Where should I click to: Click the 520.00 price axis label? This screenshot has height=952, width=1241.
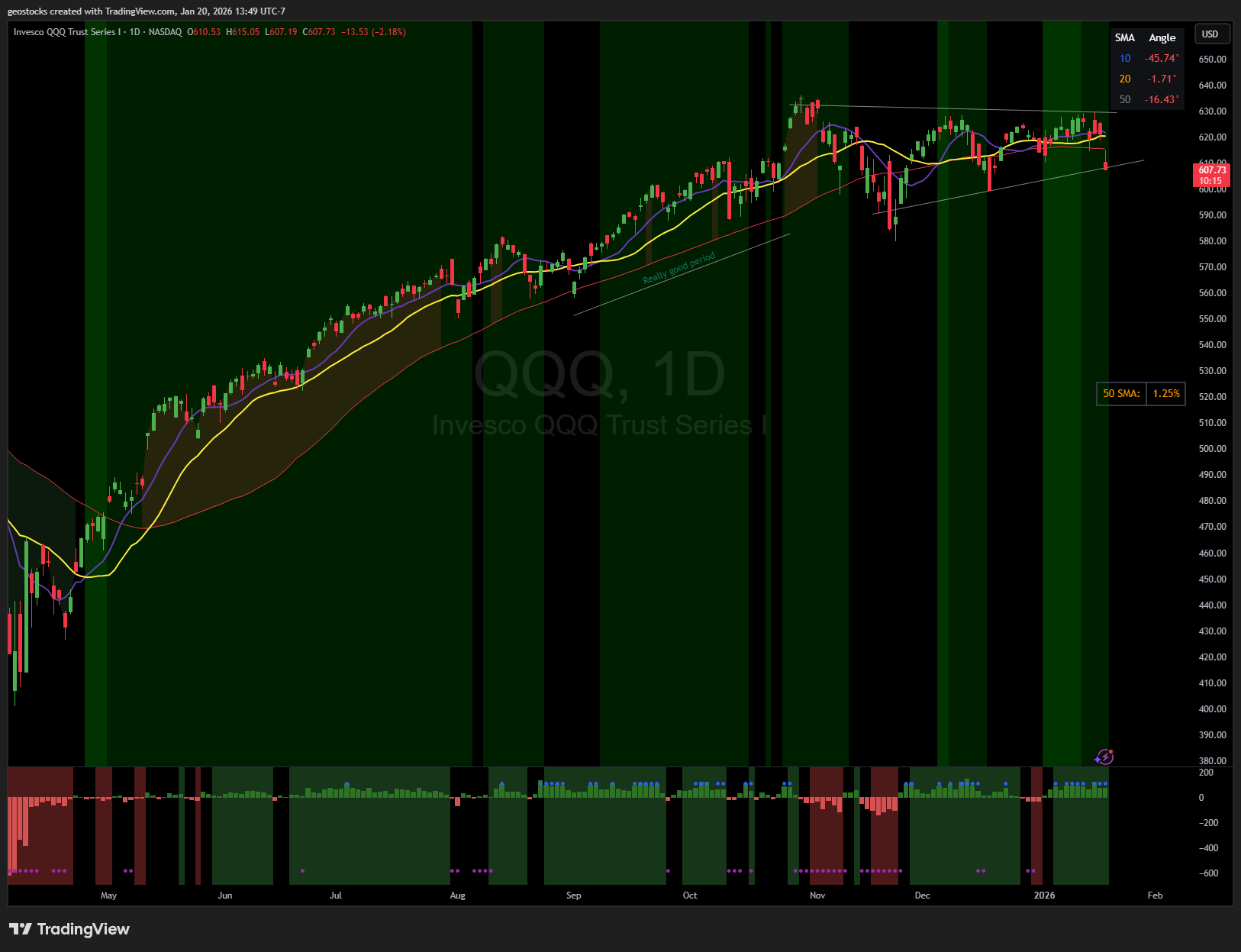[x=1212, y=397]
